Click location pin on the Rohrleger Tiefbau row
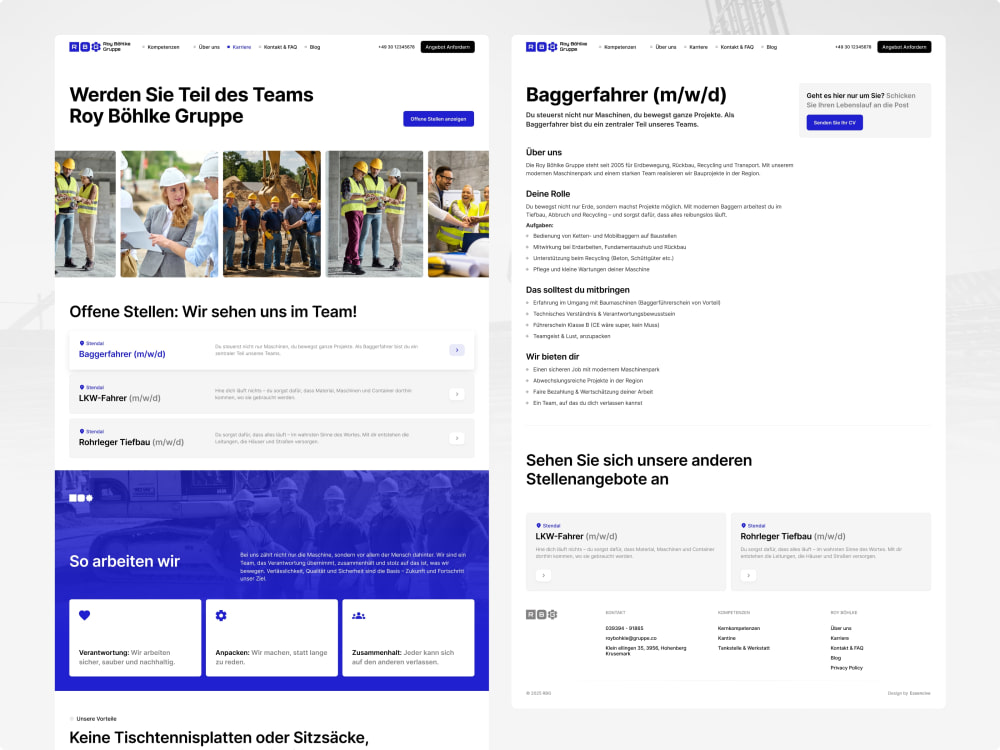 (82, 431)
